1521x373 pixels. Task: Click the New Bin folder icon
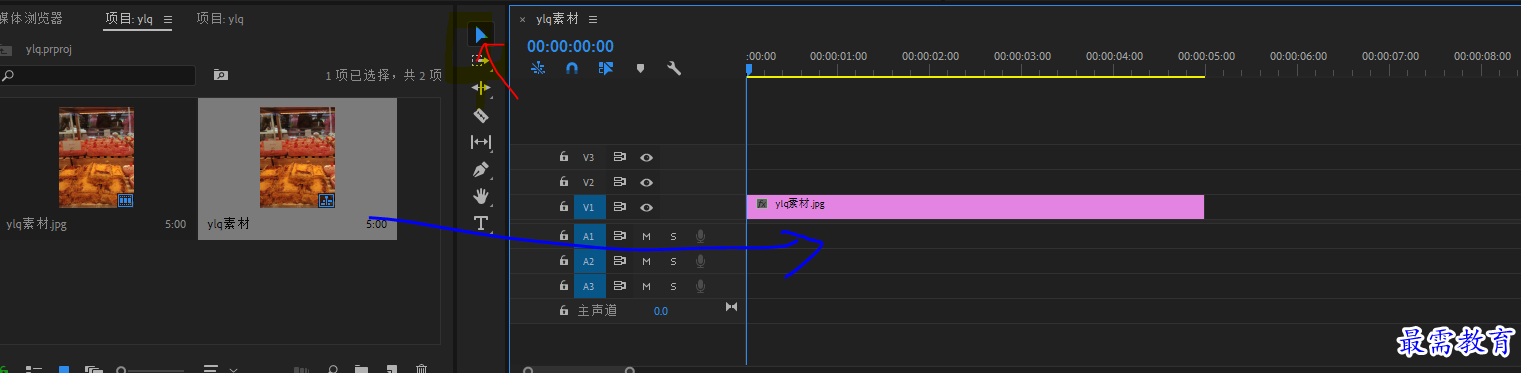pos(361,368)
